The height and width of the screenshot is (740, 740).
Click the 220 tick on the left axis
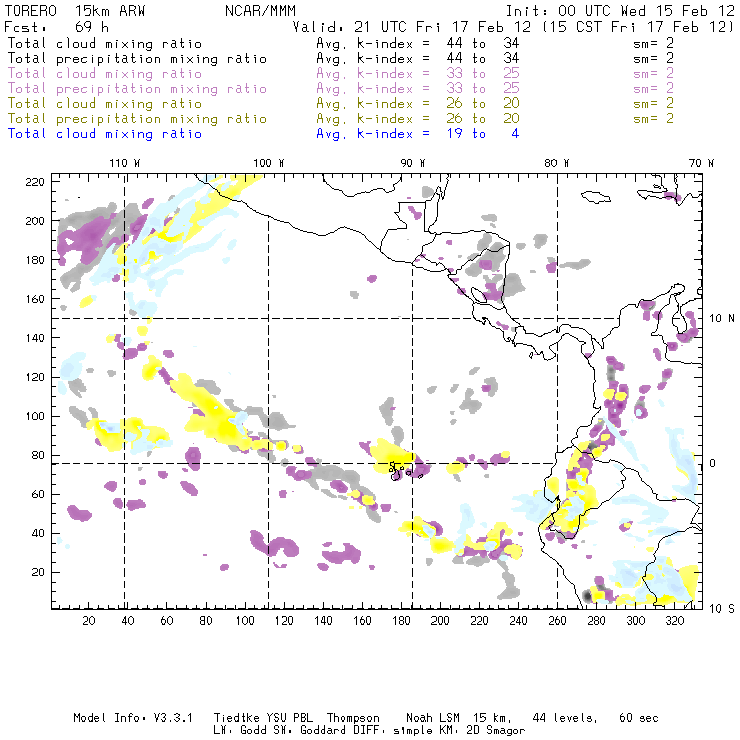36,181
